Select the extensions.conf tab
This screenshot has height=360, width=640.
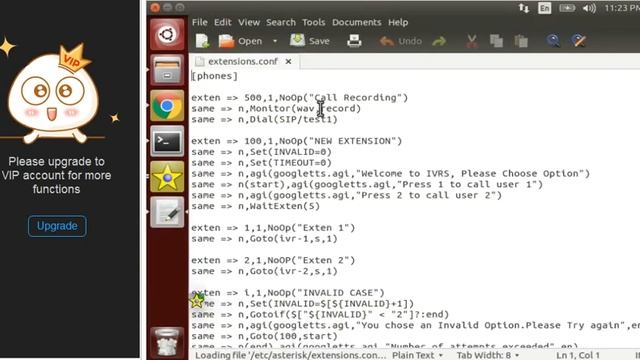pyautogui.click(x=242, y=61)
